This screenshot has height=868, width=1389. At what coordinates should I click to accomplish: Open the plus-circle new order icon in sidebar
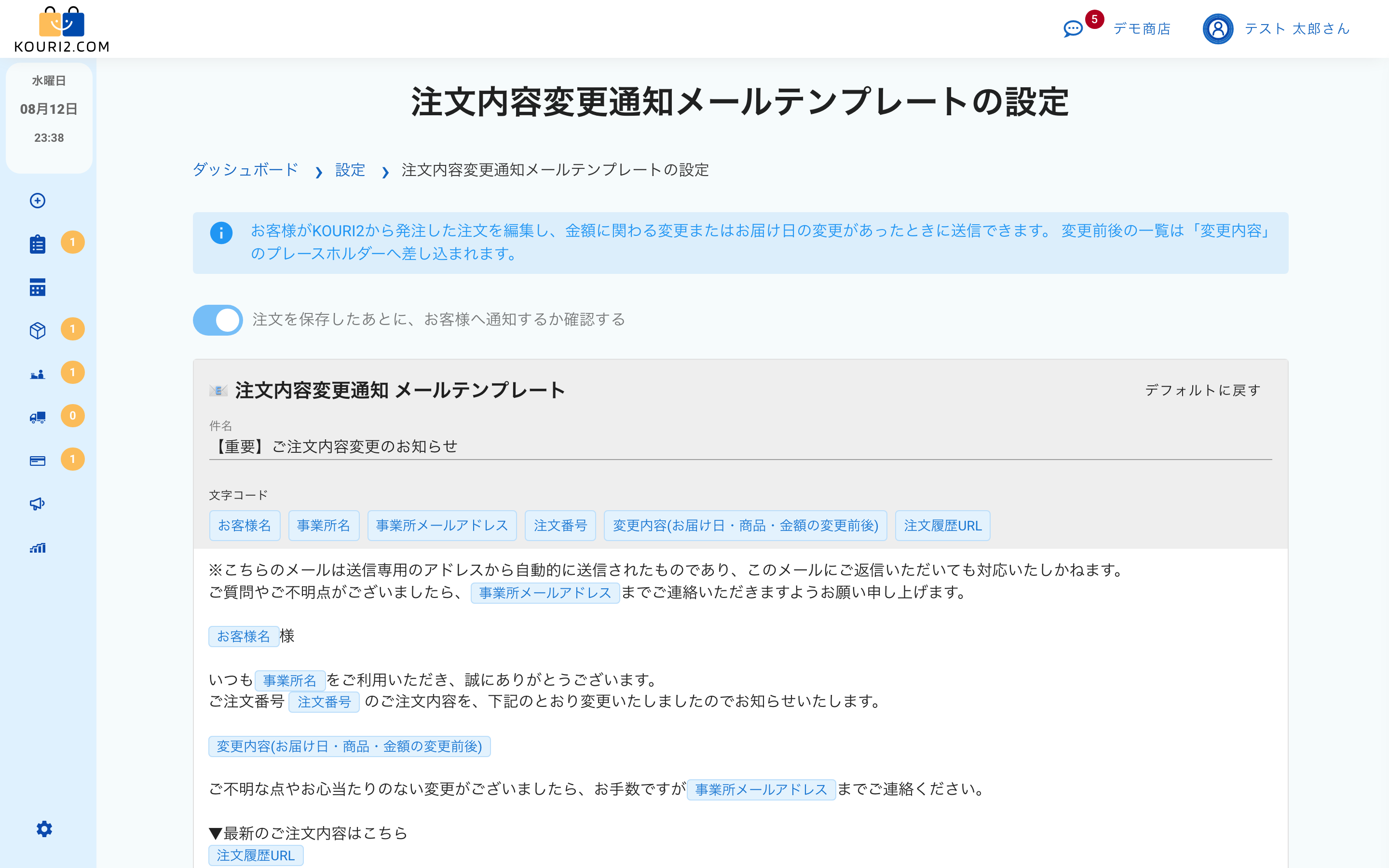pos(38,200)
